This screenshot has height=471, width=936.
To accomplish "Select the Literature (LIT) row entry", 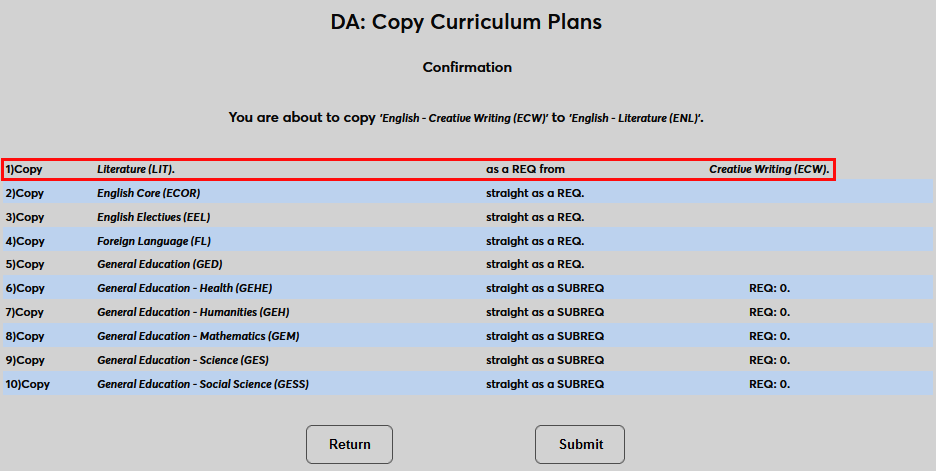I will tap(142, 169).
